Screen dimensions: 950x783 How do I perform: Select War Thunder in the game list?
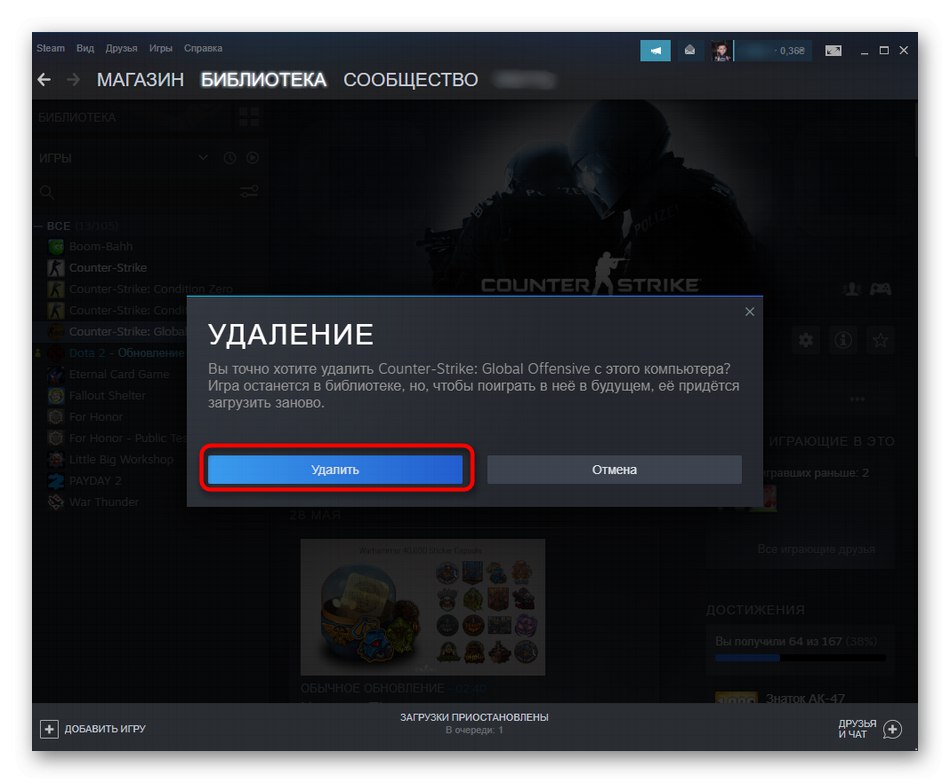click(x=104, y=502)
